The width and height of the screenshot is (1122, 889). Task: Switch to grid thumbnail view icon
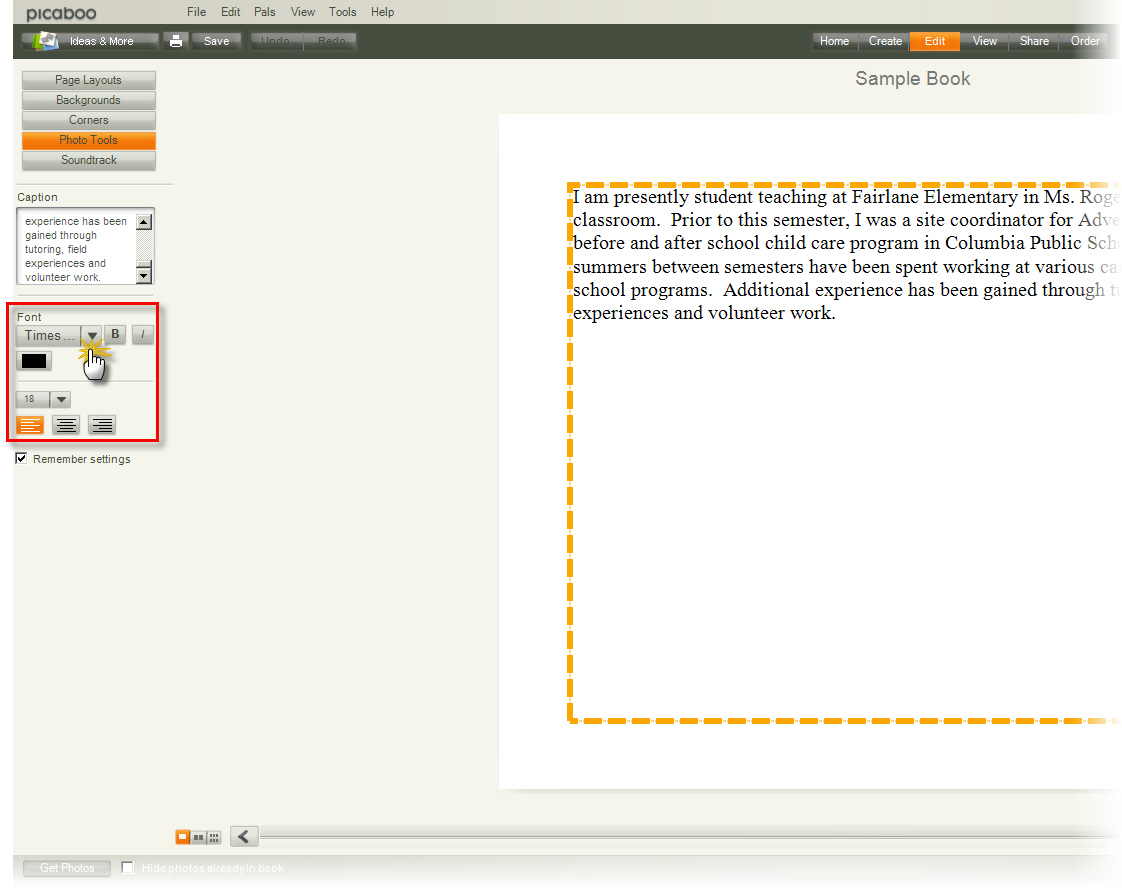[x=213, y=837]
